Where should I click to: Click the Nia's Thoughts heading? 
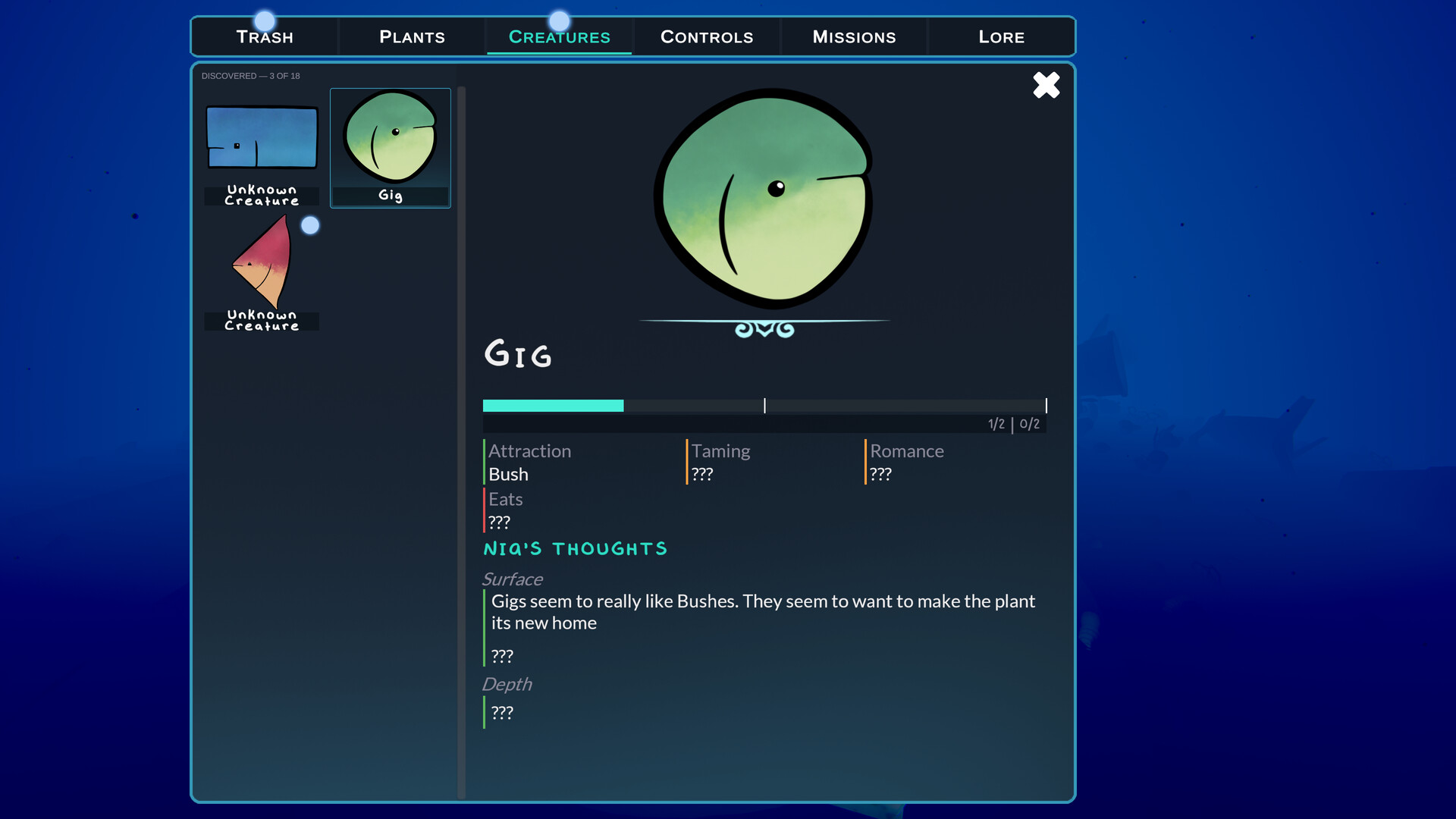pos(576,548)
